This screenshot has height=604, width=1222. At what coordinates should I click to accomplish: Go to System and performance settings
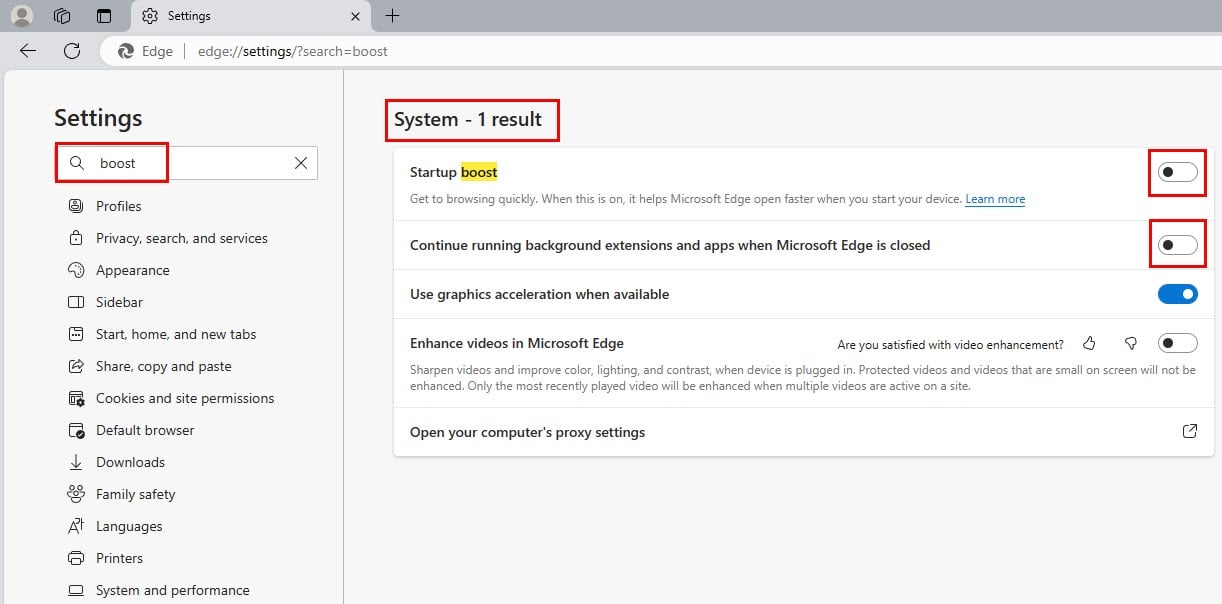tap(172, 590)
